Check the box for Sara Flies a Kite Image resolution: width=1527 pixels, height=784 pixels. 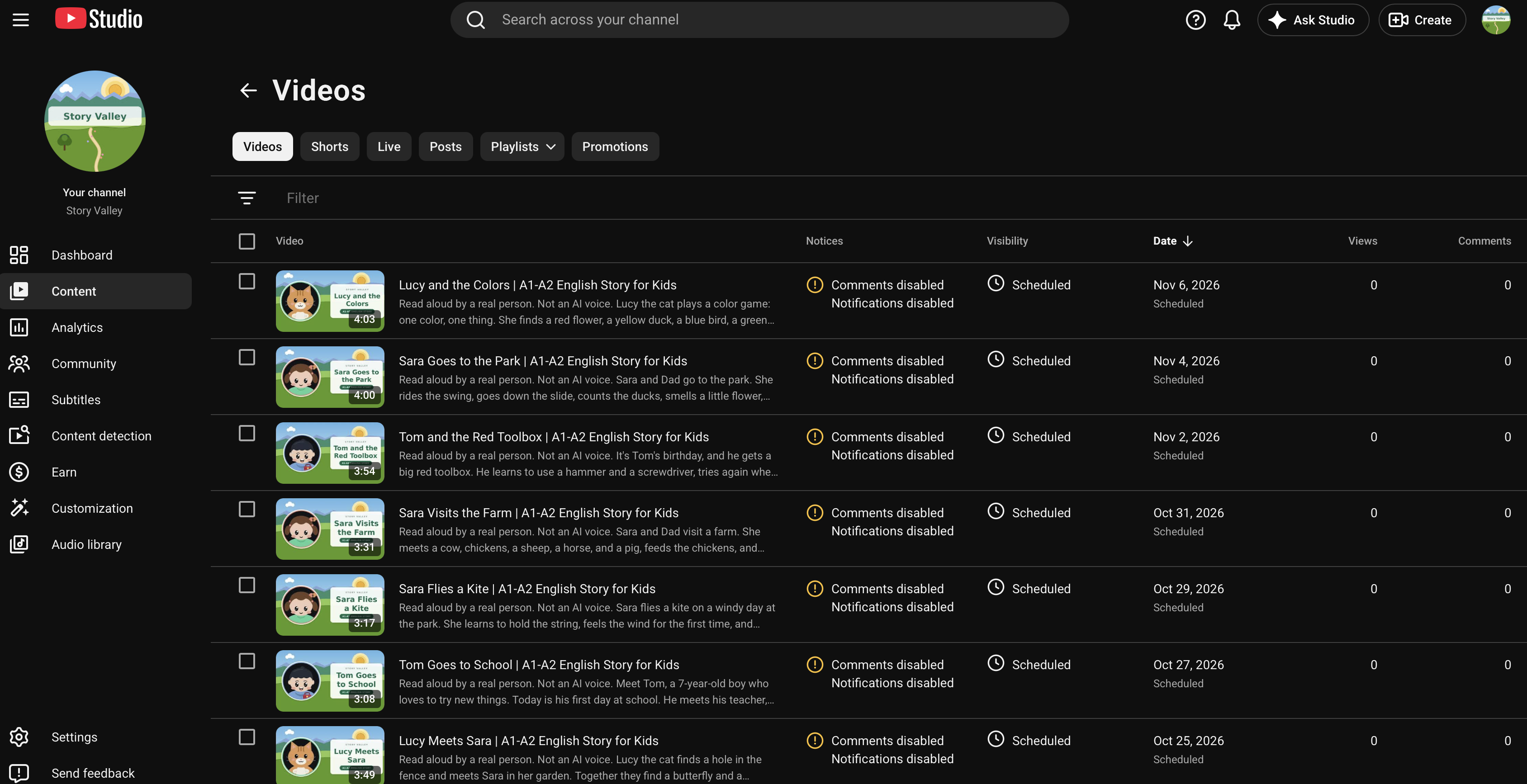pyautogui.click(x=247, y=585)
